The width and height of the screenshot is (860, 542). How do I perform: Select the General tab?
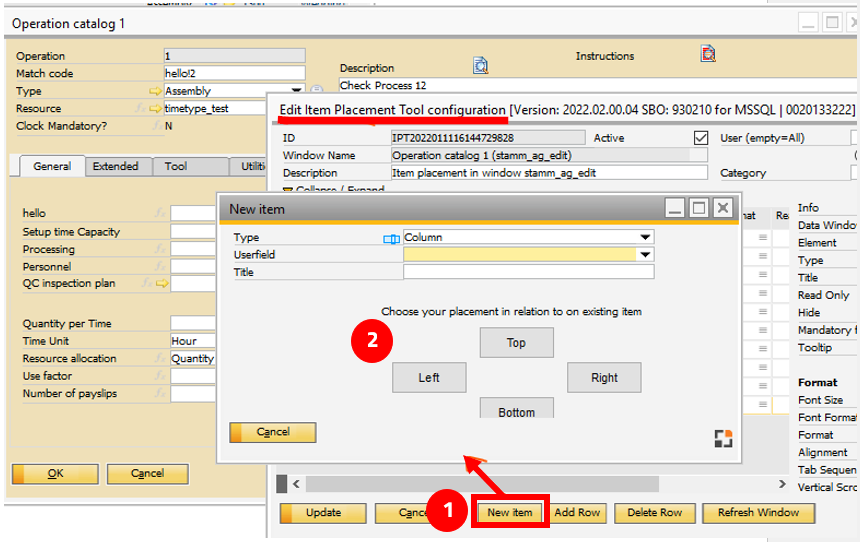tap(52, 167)
